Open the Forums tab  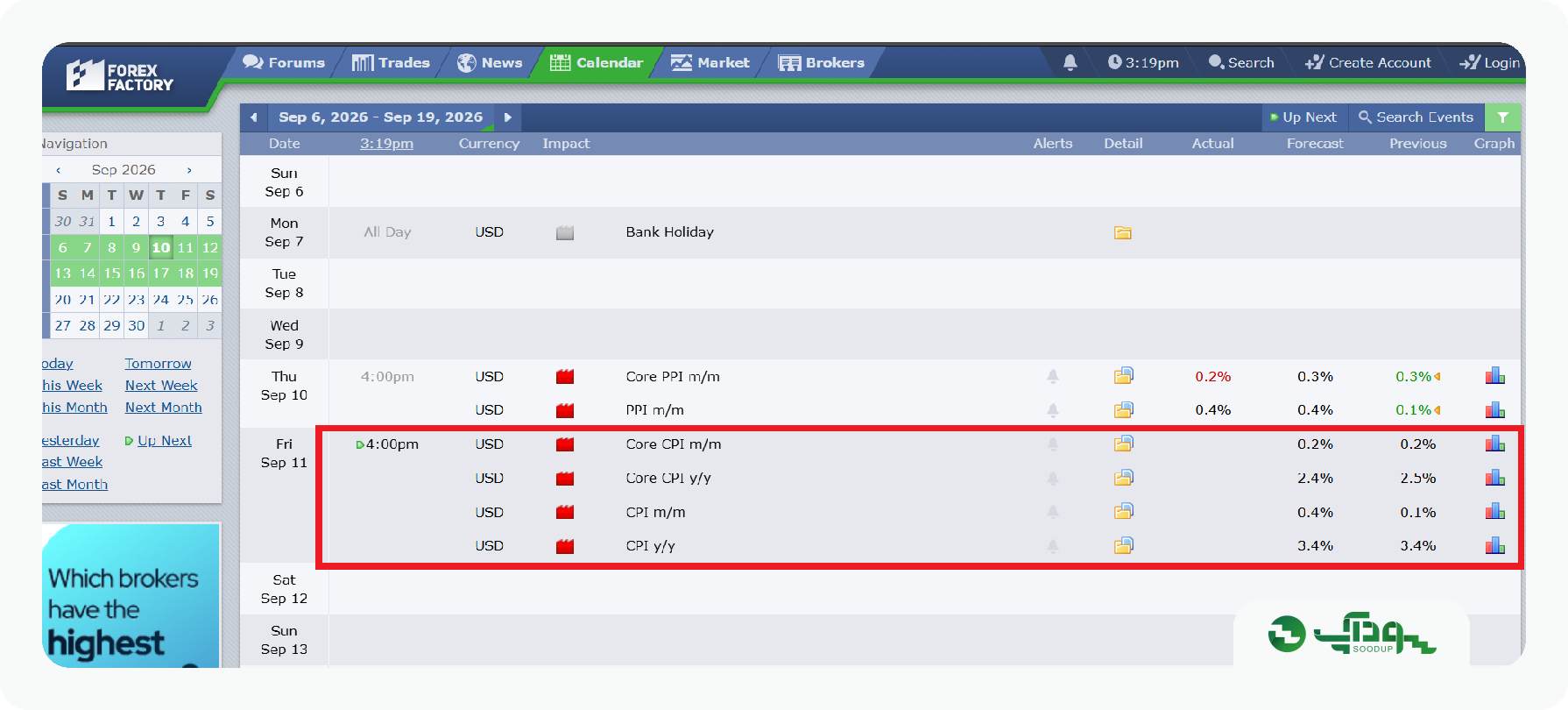(284, 62)
